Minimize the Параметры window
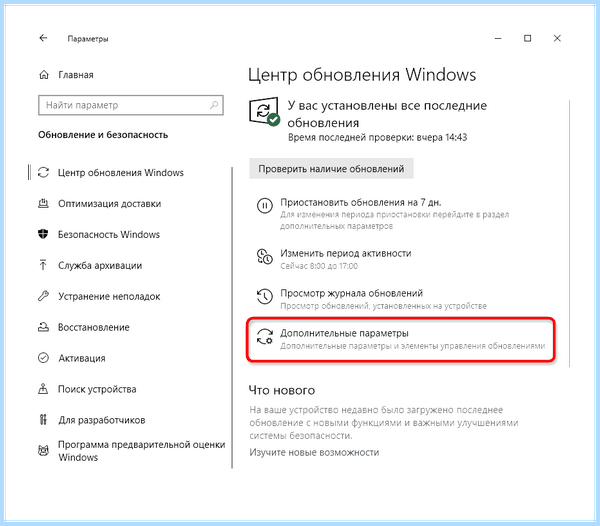Screen dimensions: 600x526 [498, 38]
